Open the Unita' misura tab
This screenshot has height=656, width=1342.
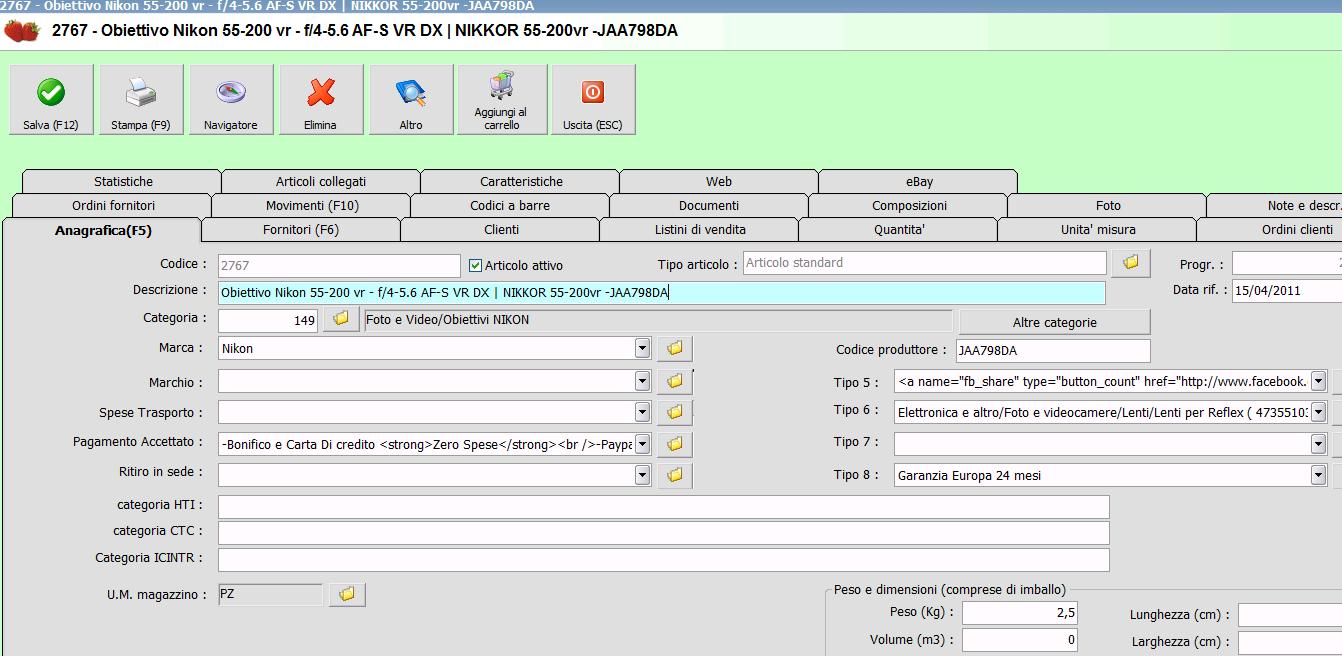1098,230
